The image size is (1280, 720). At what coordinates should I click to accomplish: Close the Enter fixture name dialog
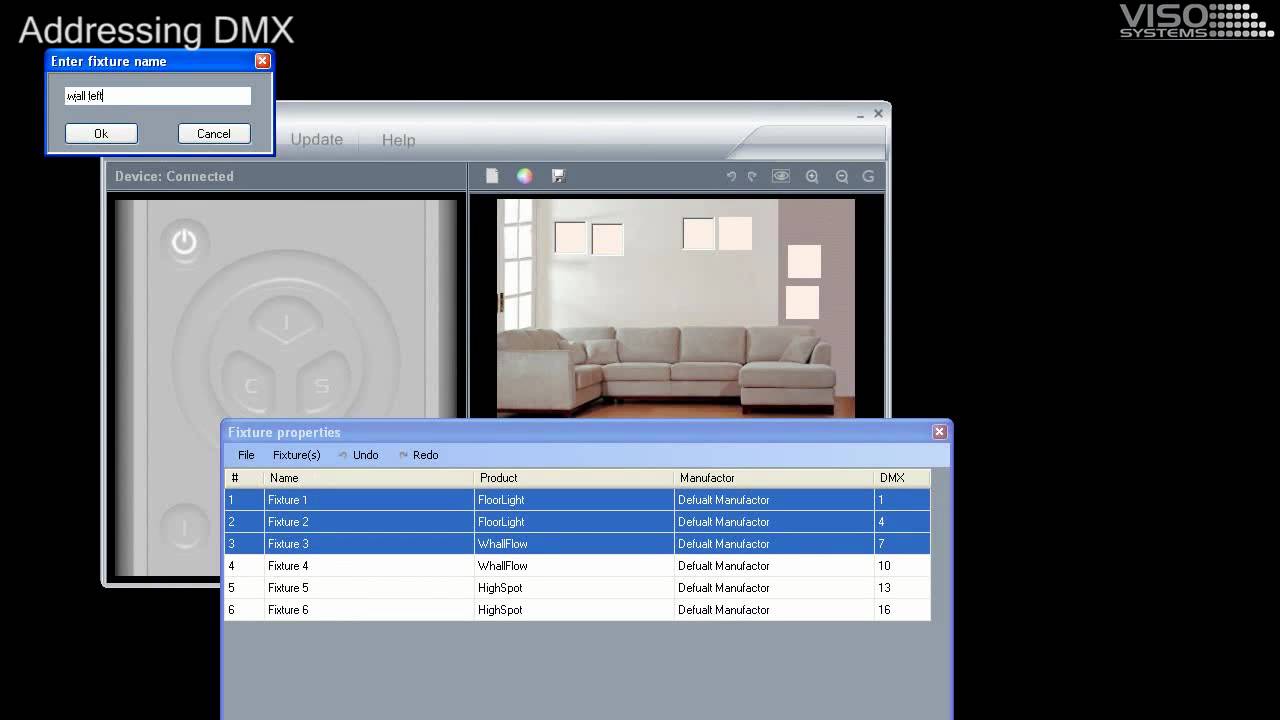(x=262, y=61)
